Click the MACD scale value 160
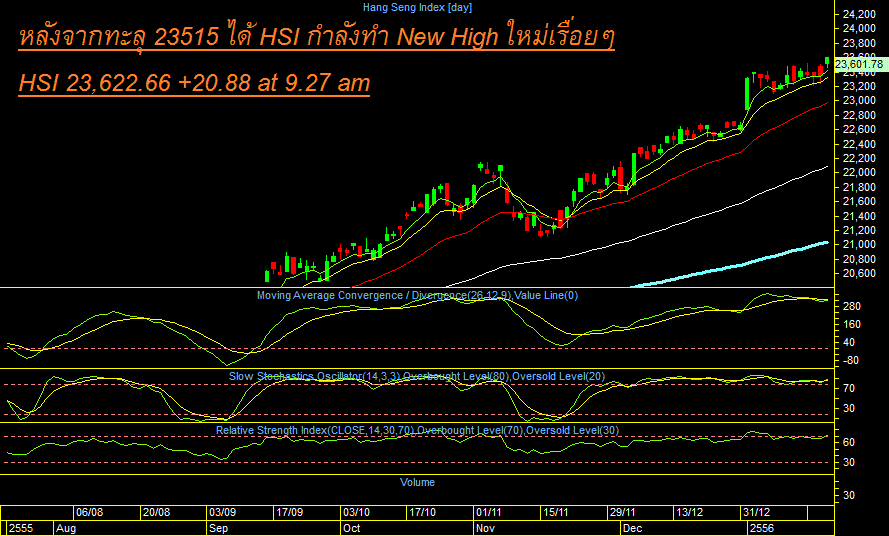The width and height of the screenshot is (889, 536). [852, 324]
